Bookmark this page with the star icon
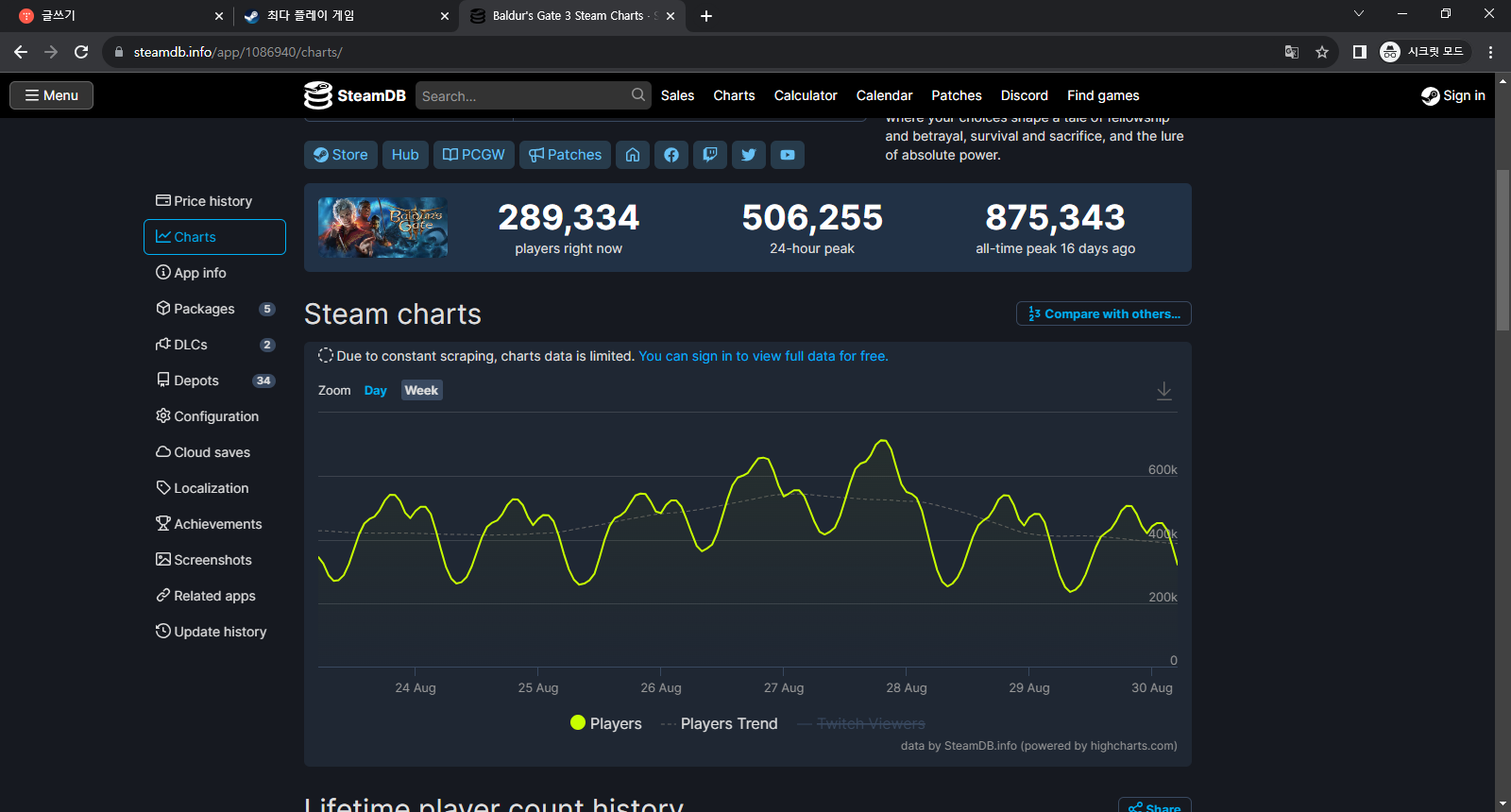The height and width of the screenshot is (812, 1511). coord(1322,52)
